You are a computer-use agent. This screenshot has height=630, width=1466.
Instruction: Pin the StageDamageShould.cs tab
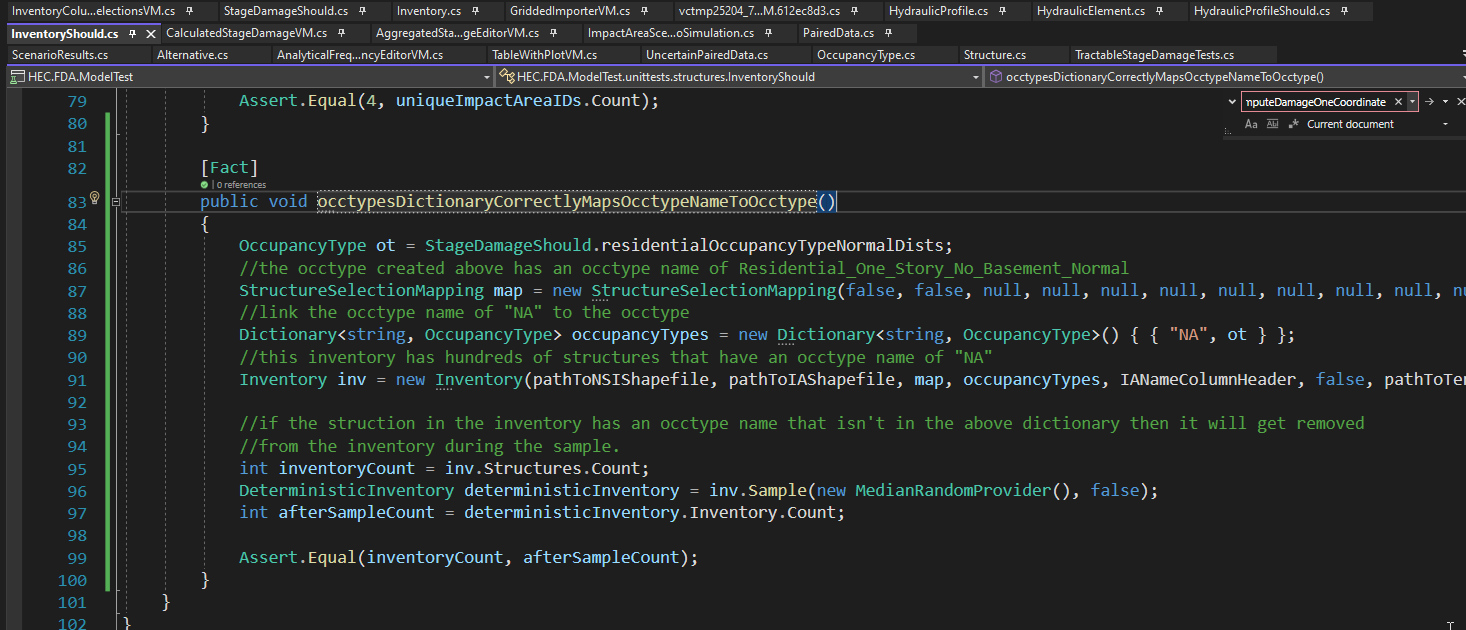pyautogui.click(x=361, y=9)
